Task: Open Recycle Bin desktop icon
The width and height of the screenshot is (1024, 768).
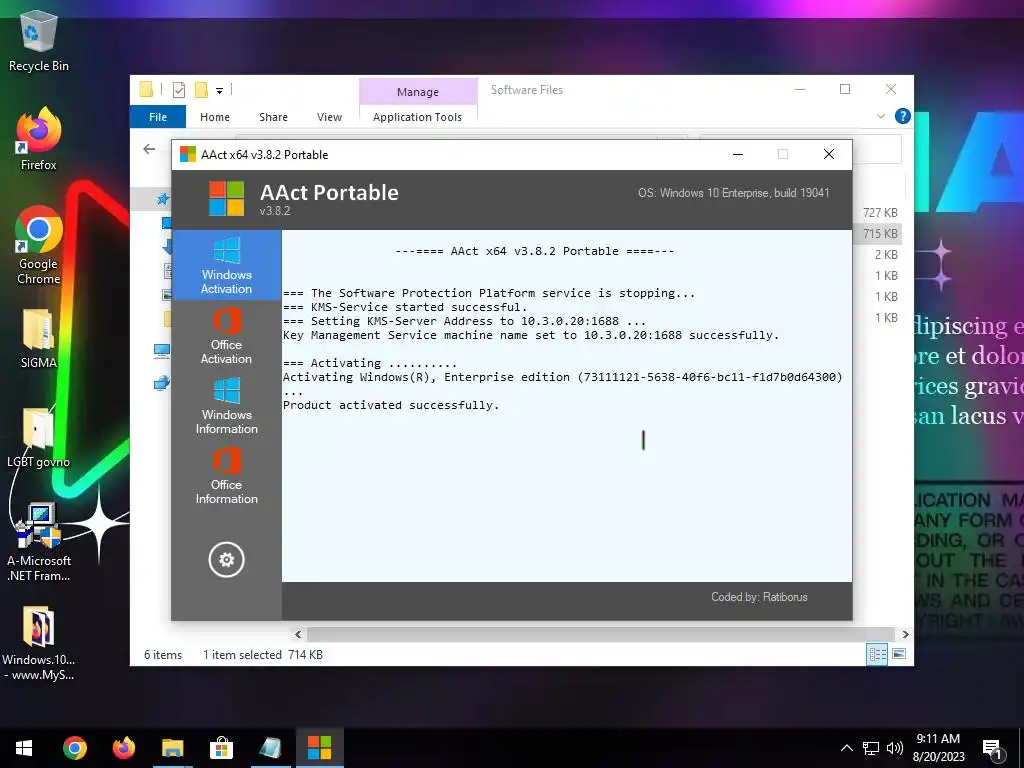Action: (x=39, y=40)
